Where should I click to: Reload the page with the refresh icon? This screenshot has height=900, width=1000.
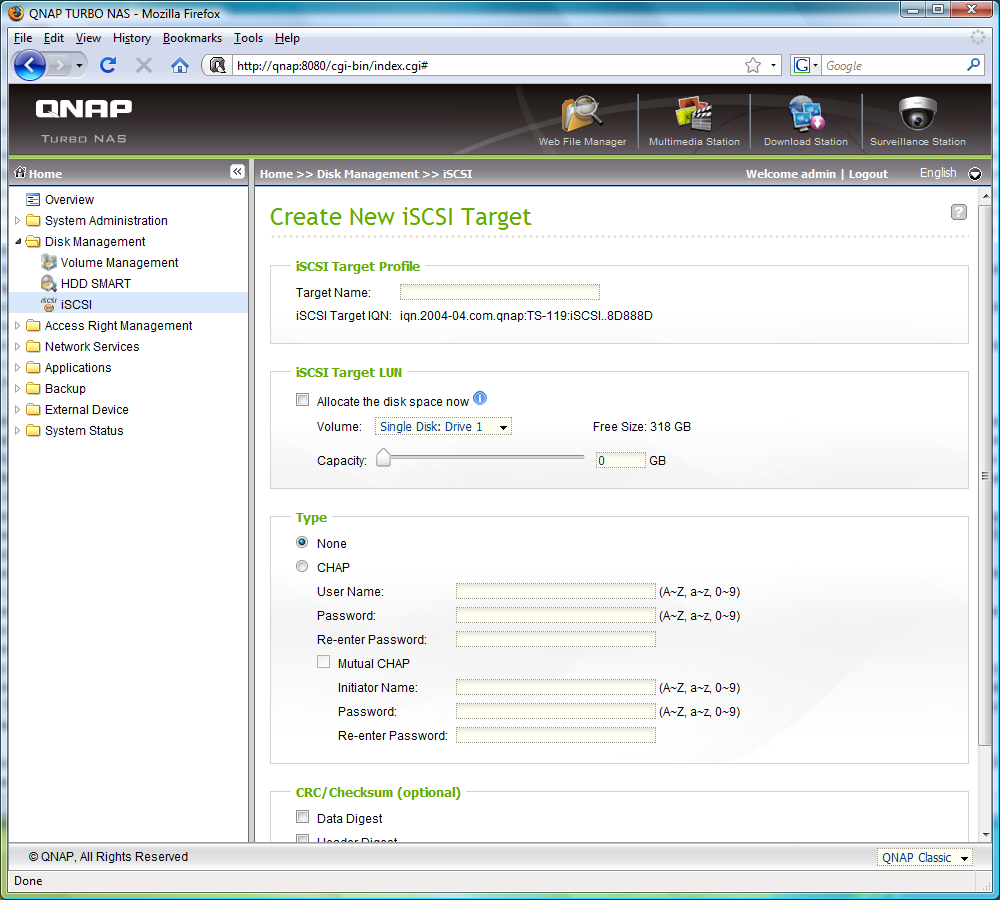[108, 65]
